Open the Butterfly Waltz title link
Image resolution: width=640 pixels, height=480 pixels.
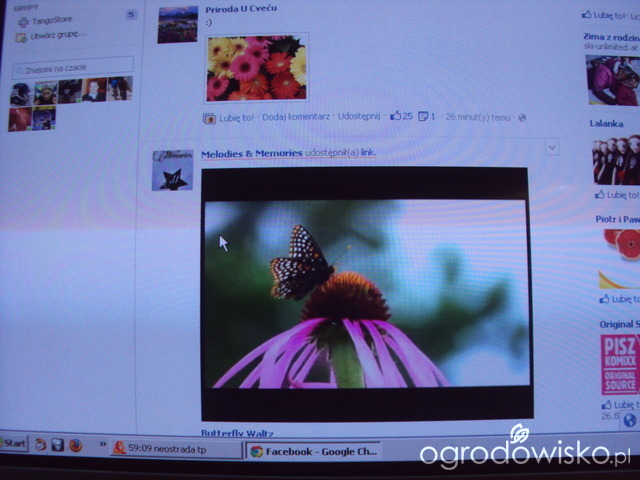coord(237,433)
